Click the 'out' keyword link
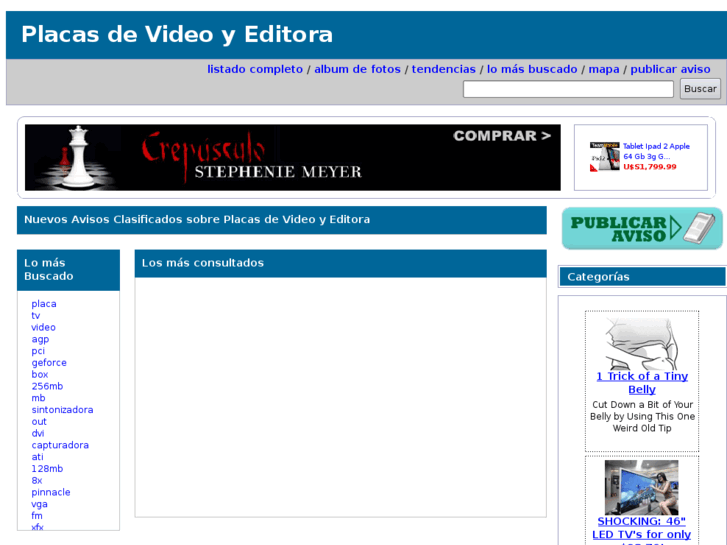This screenshot has height=545, width=727. [39, 422]
